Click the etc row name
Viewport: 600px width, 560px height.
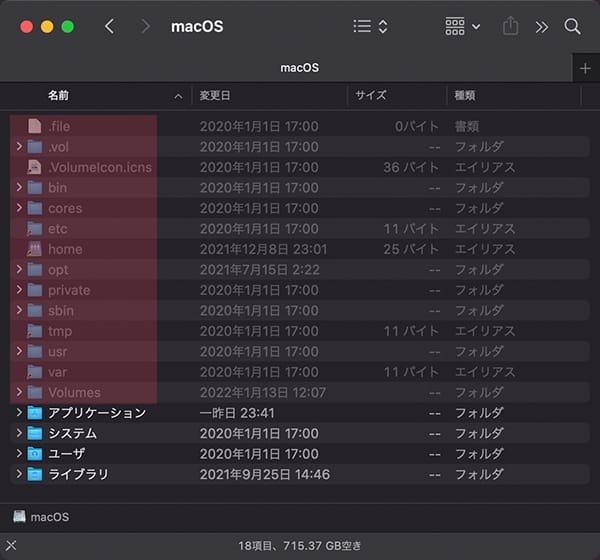pos(58,229)
